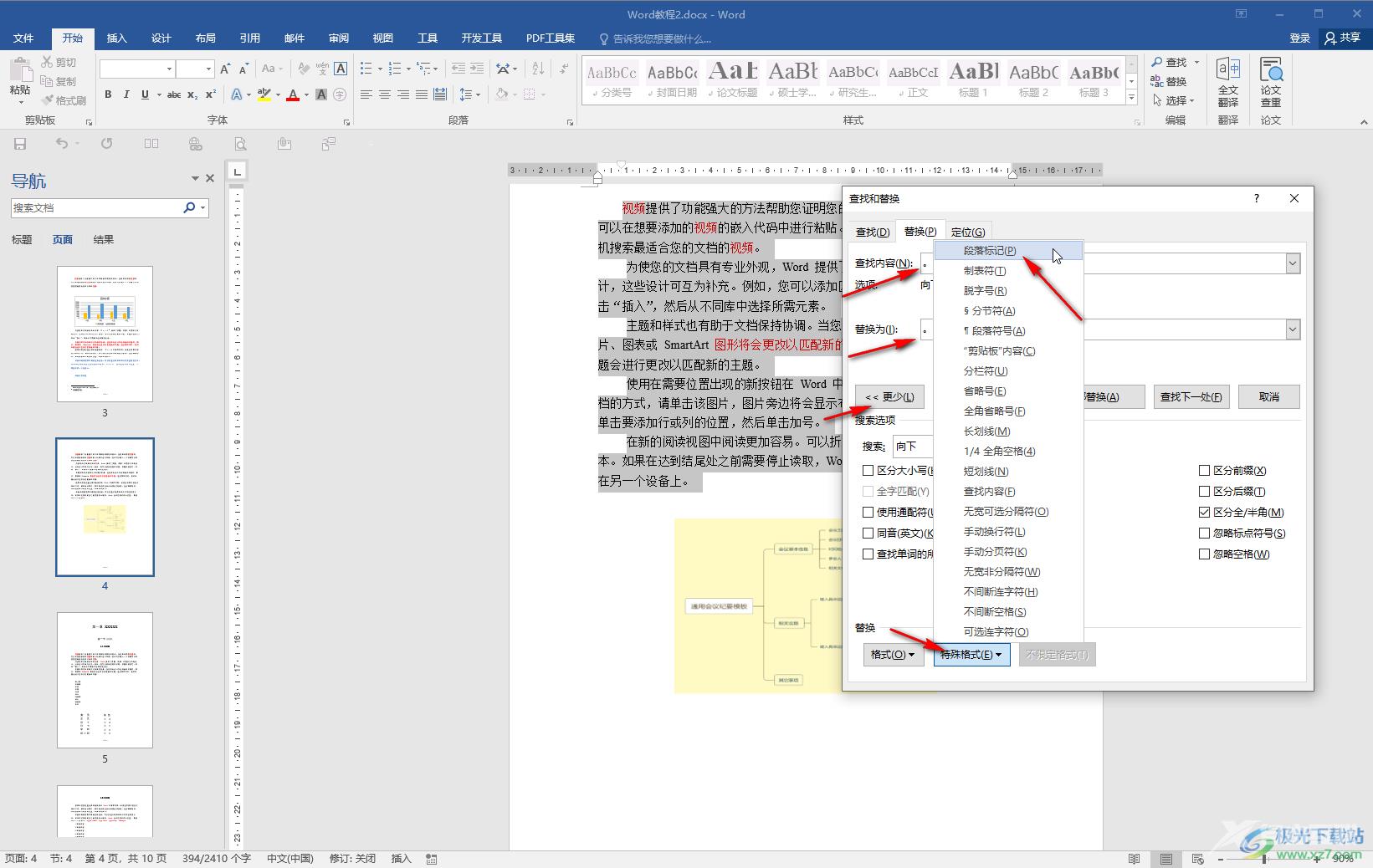Screen dimensions: 1373x868
Task: Expand the styles gallery more arrow
Action: 1131,98
